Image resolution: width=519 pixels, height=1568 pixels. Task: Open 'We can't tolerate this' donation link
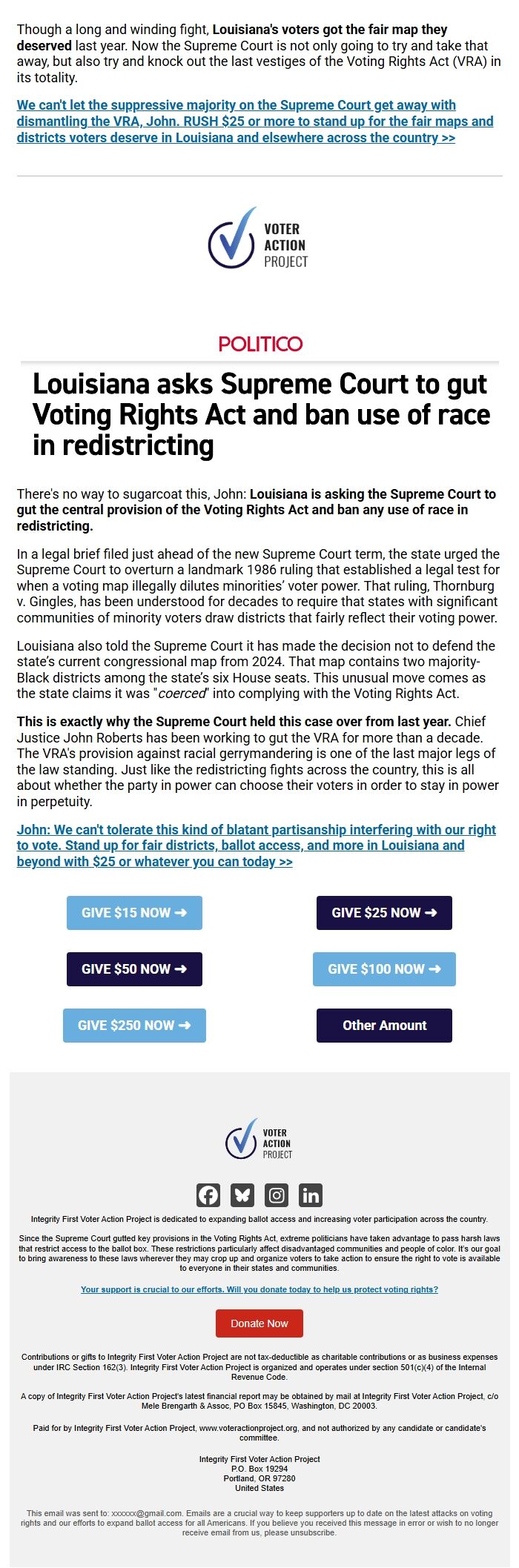[x=256, y=846]
